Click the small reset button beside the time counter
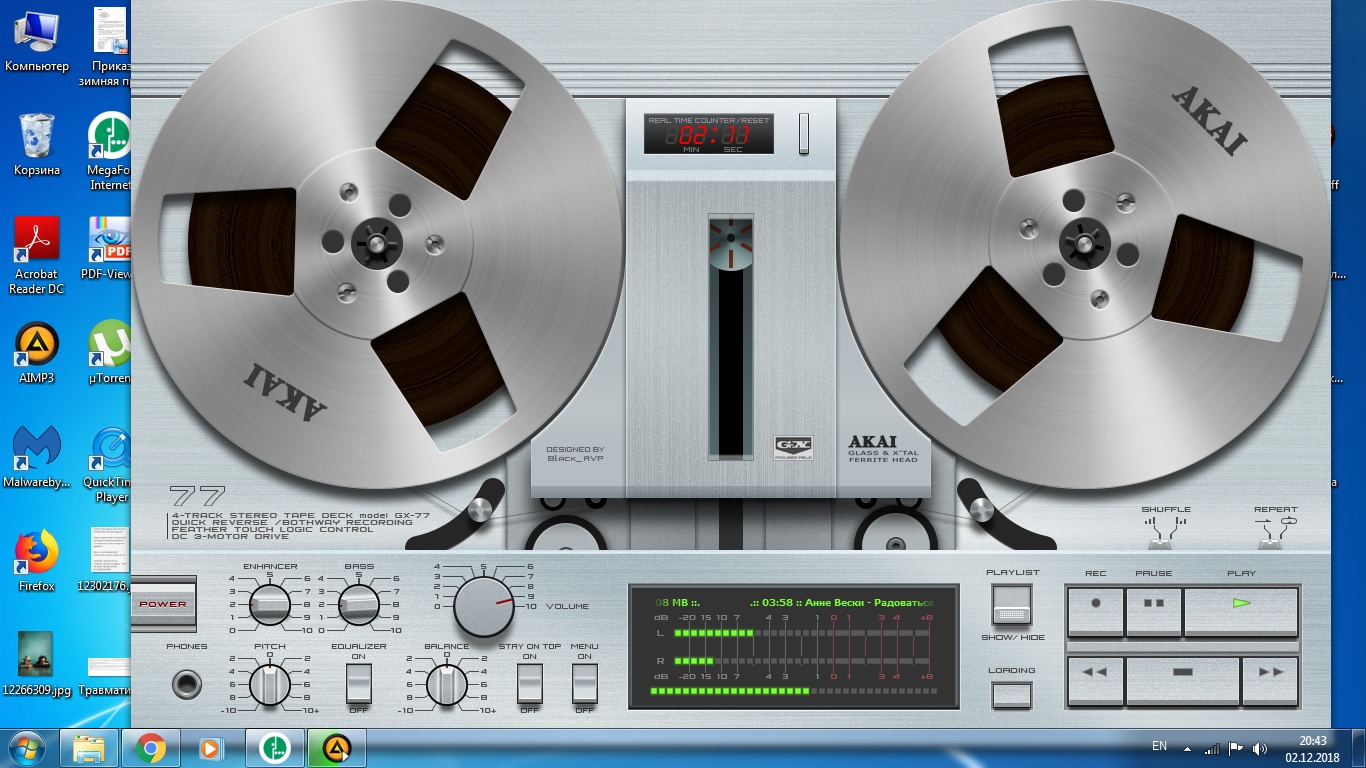 pos(803,134)
